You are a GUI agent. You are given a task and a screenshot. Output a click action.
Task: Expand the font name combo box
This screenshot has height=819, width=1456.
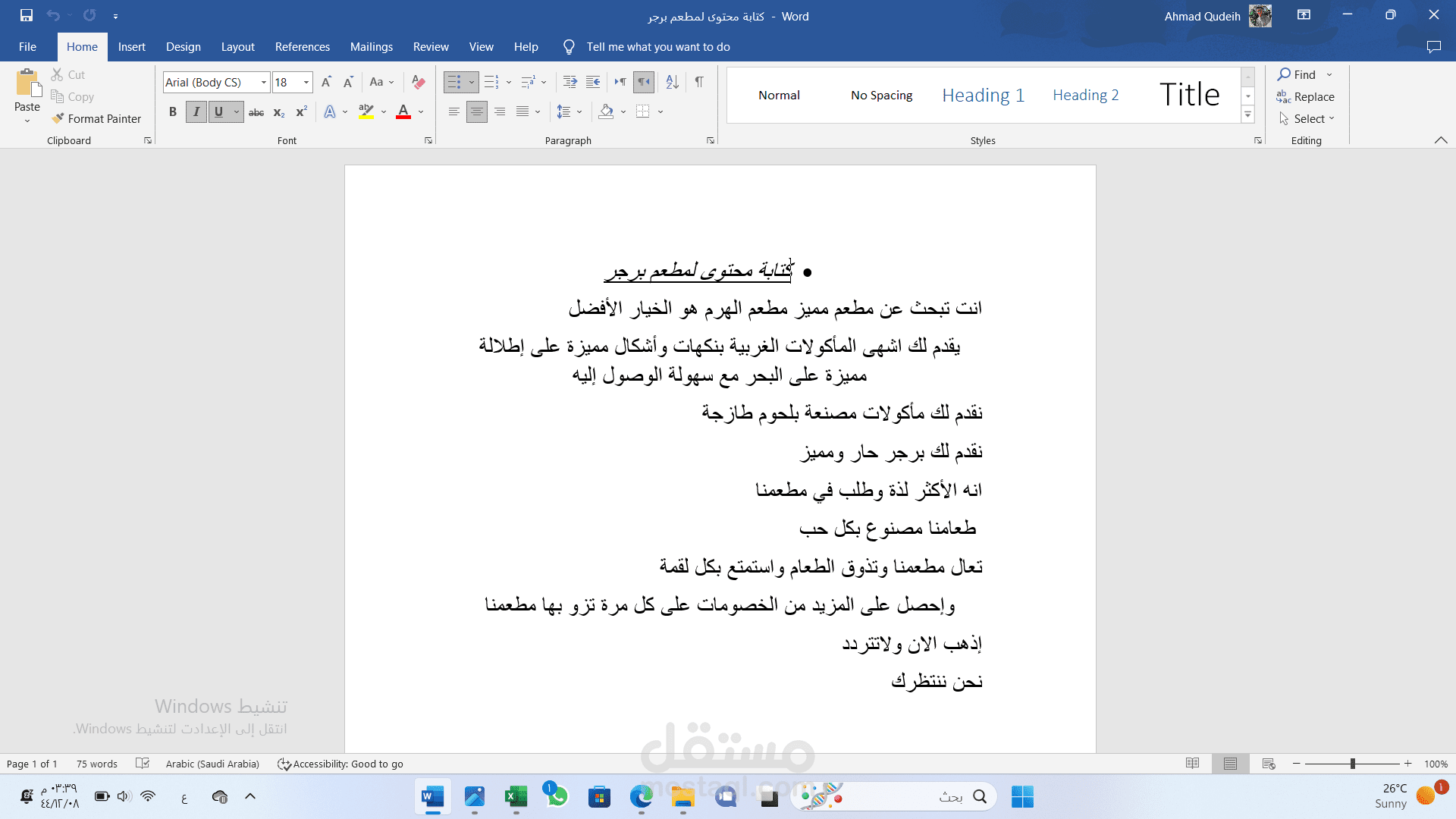[263, 82]
